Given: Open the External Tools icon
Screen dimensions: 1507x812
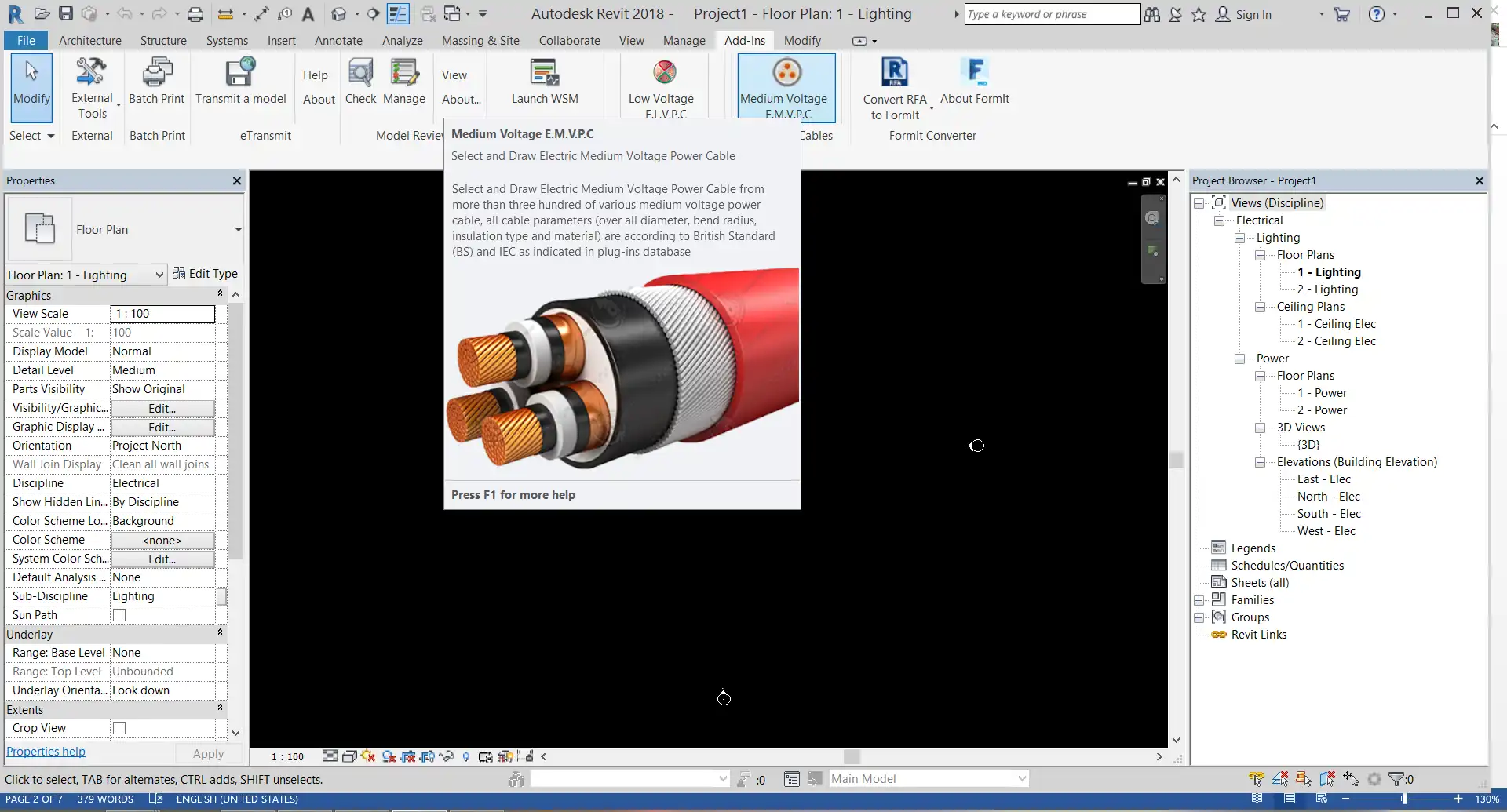Looking at the screenshot, I should [x=92, y=75].
